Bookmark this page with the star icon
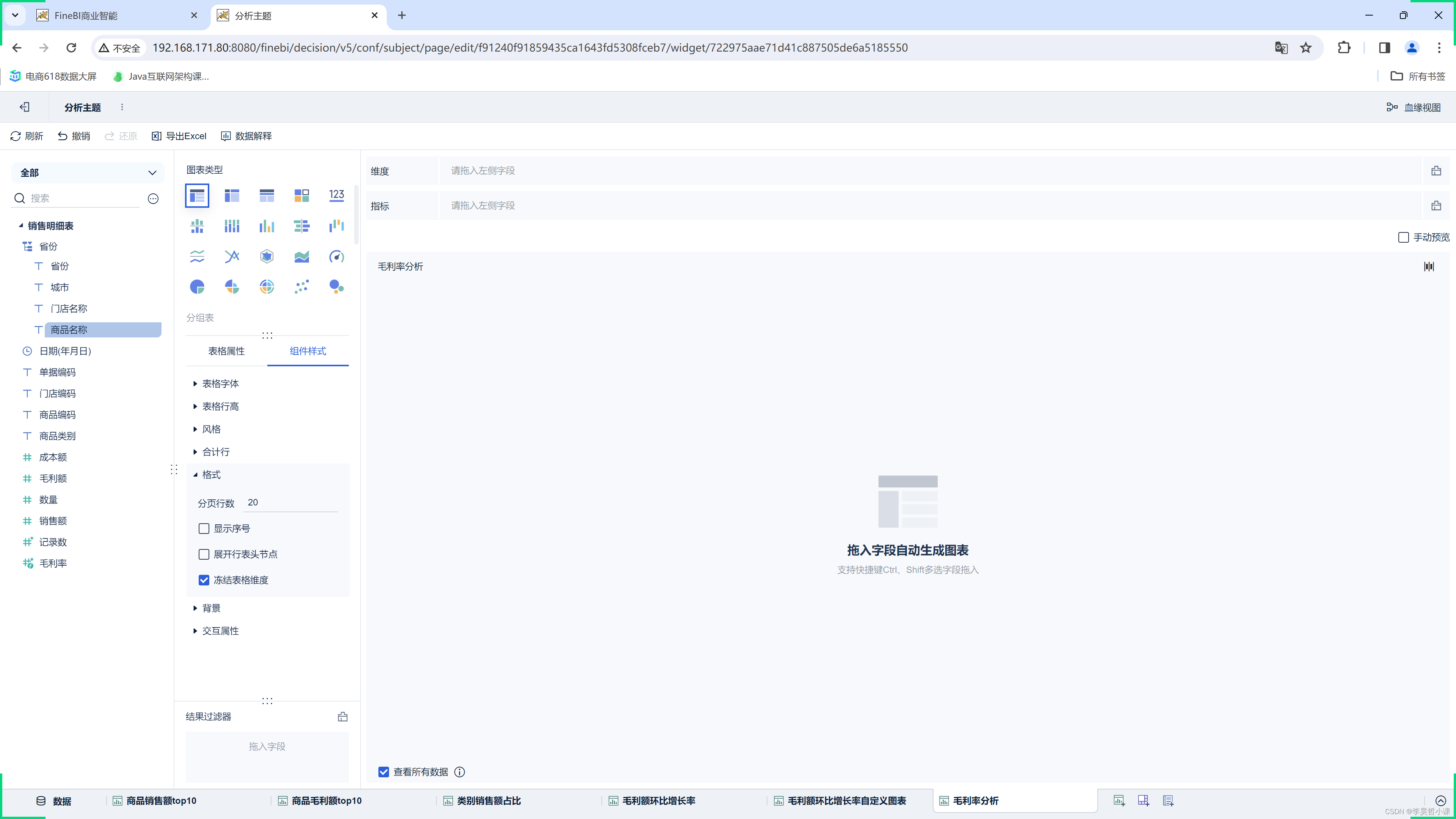 click(1305, 47)
